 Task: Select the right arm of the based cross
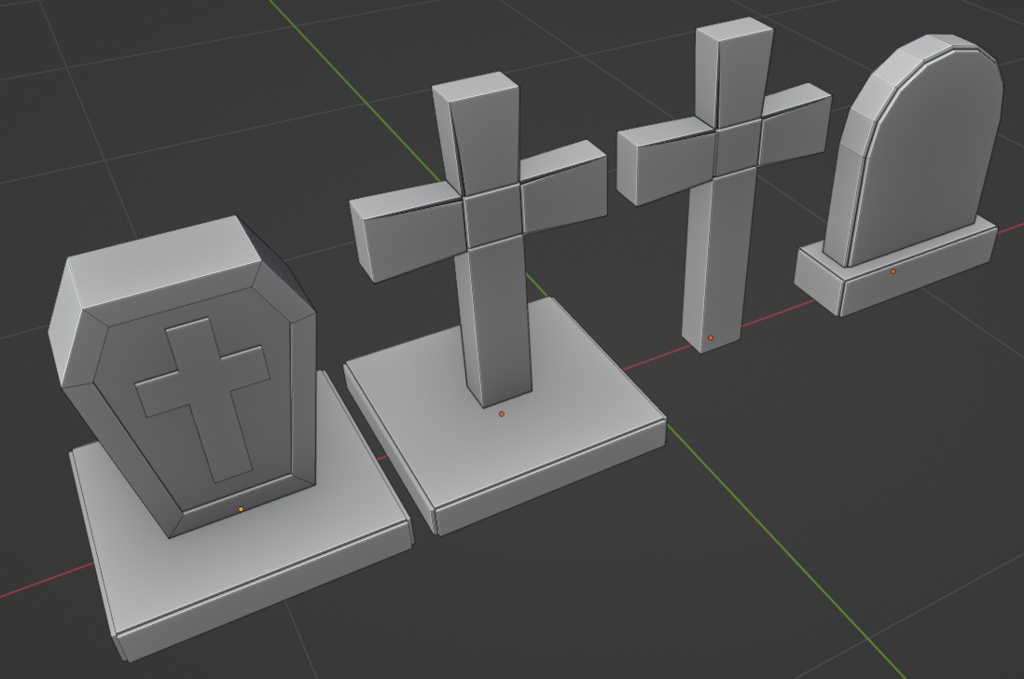(x=564, y=186)
